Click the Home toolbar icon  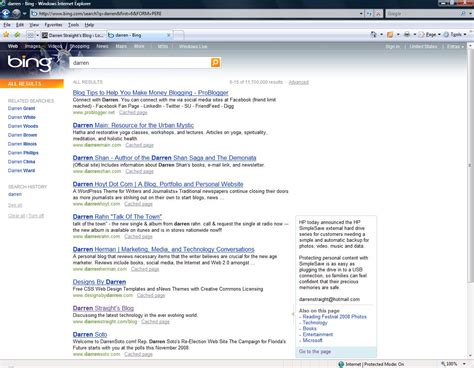click(x=373, y=34)
